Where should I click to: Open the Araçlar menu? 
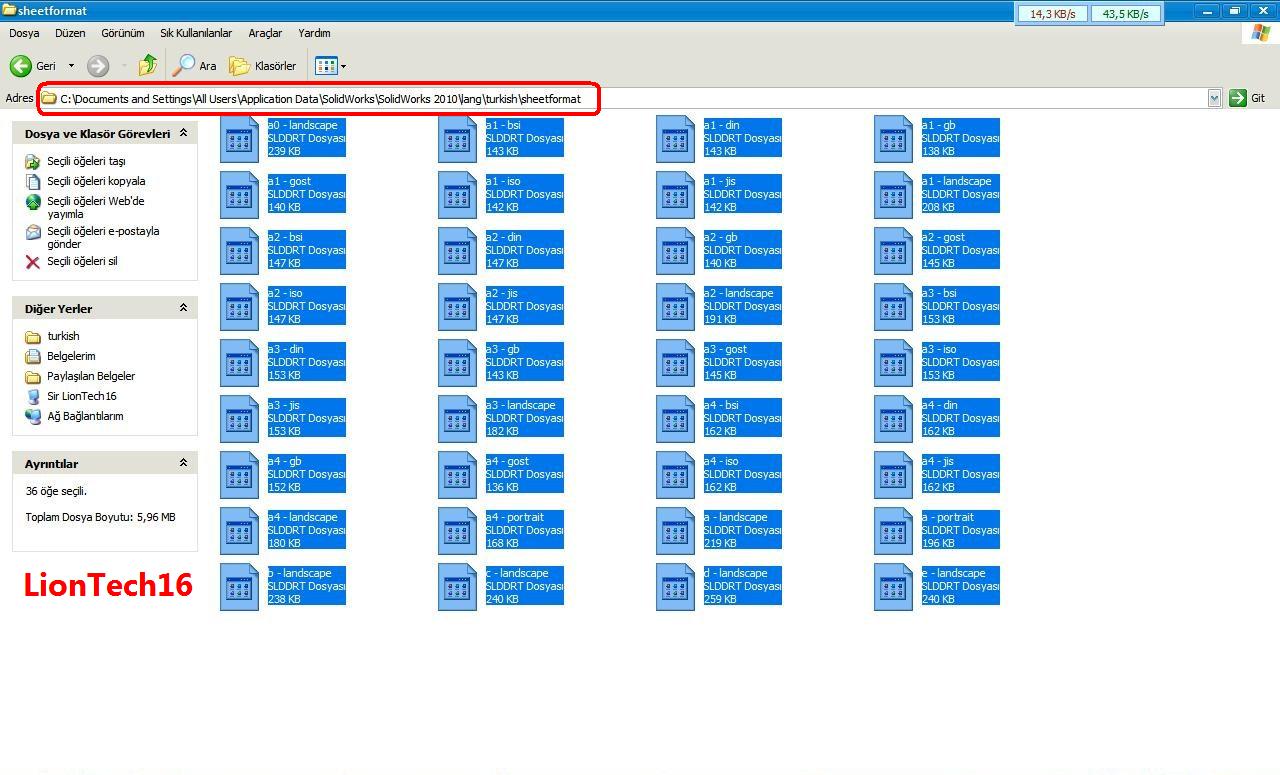[x=265, y=33]
